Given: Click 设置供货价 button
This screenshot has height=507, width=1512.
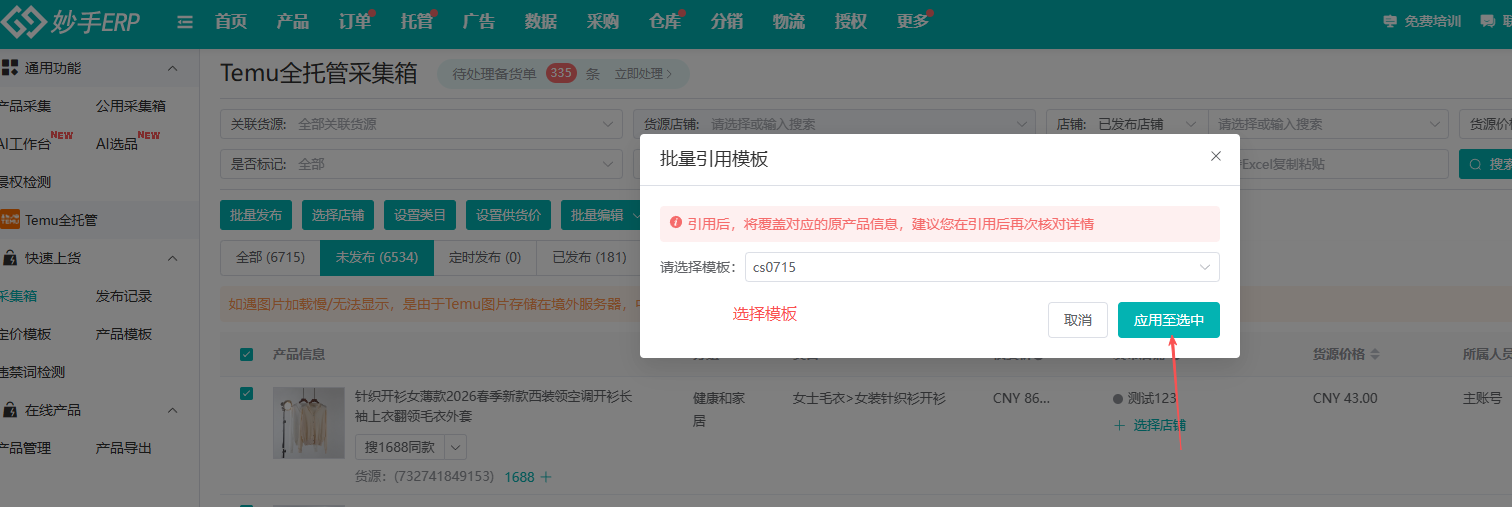Looking at the screenshot, I should point(508,215).
